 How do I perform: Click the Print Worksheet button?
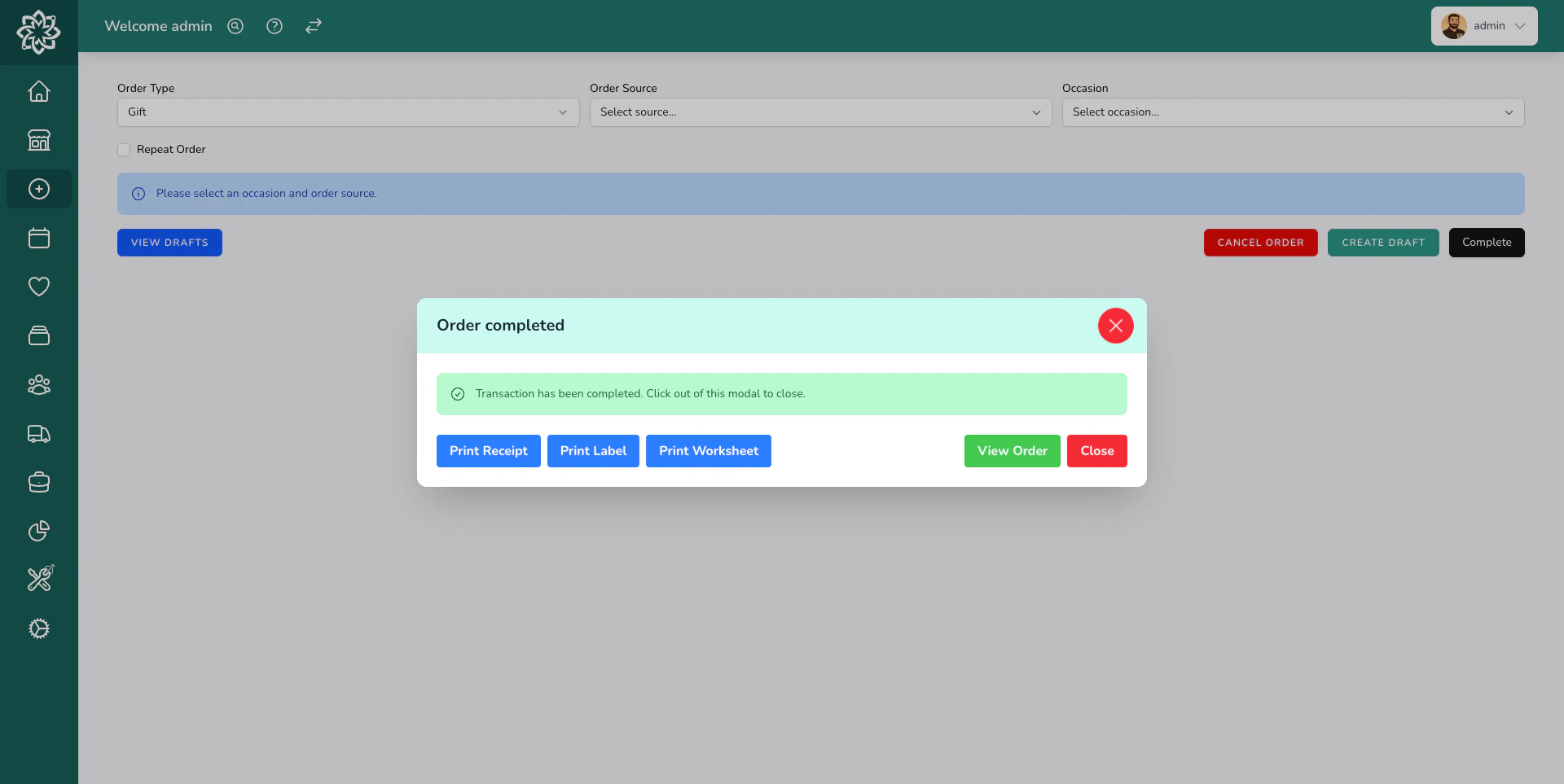coord(708,451)
